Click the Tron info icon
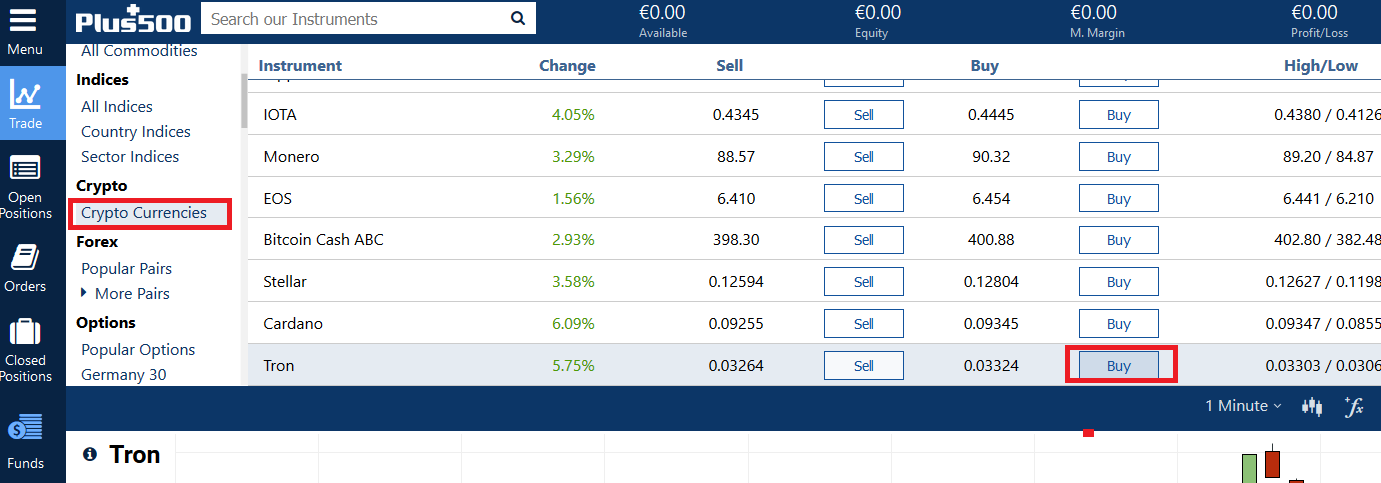Viewport: 1381px width, 483px height. 90,454
